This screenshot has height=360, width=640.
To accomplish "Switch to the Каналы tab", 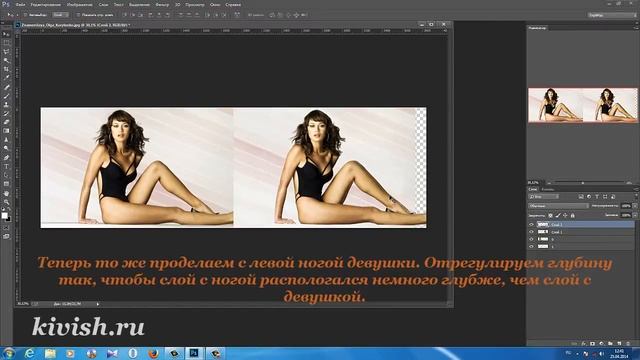I will click(547, 189).
